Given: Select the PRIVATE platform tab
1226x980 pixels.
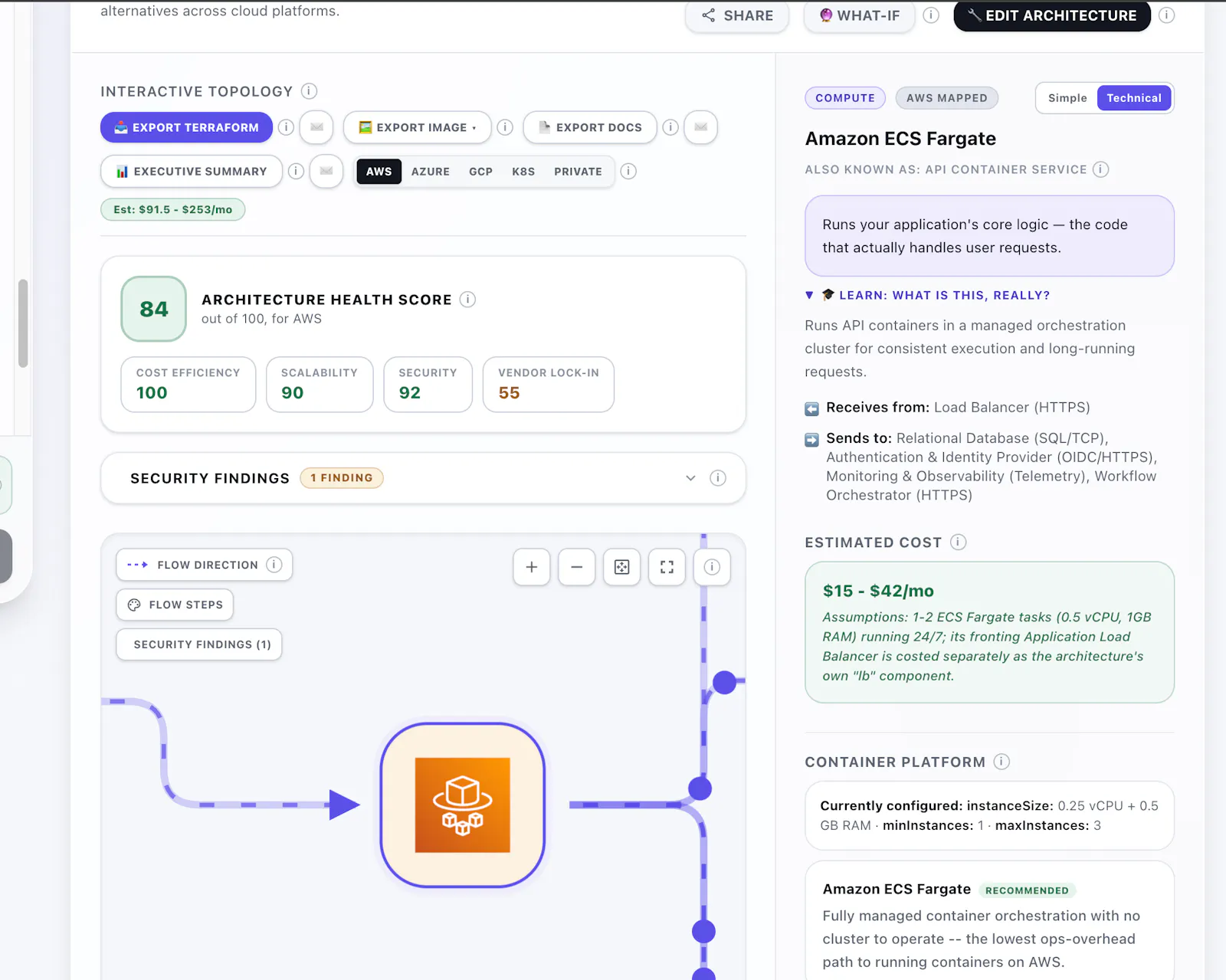Looking at the screenshot, I should 578,172.
